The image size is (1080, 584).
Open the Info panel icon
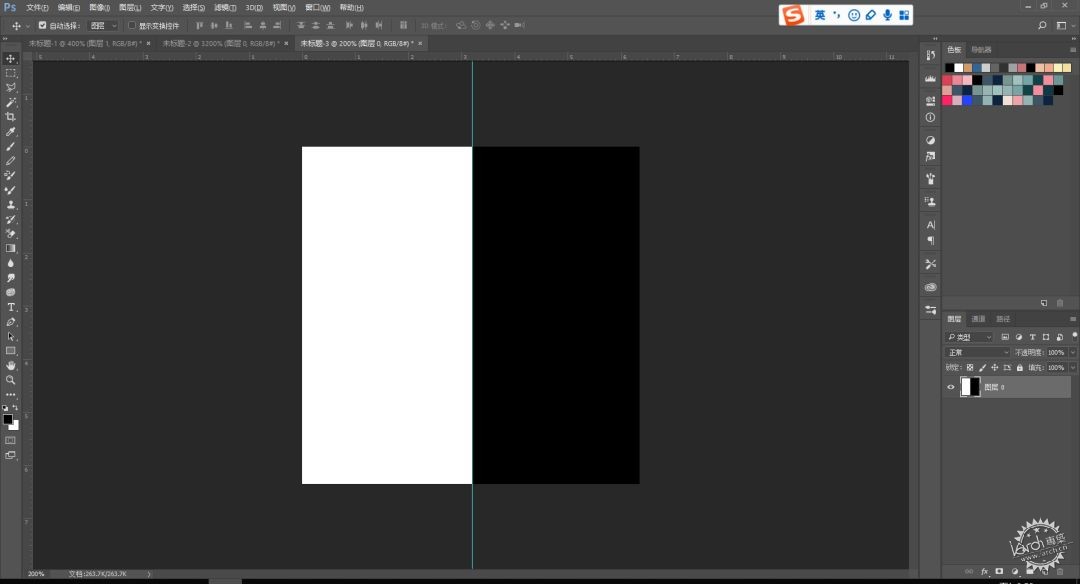(931, 117)
